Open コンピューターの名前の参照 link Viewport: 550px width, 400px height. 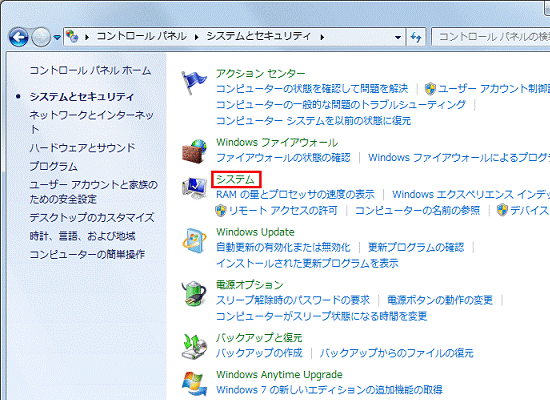(x=417, y=211)
